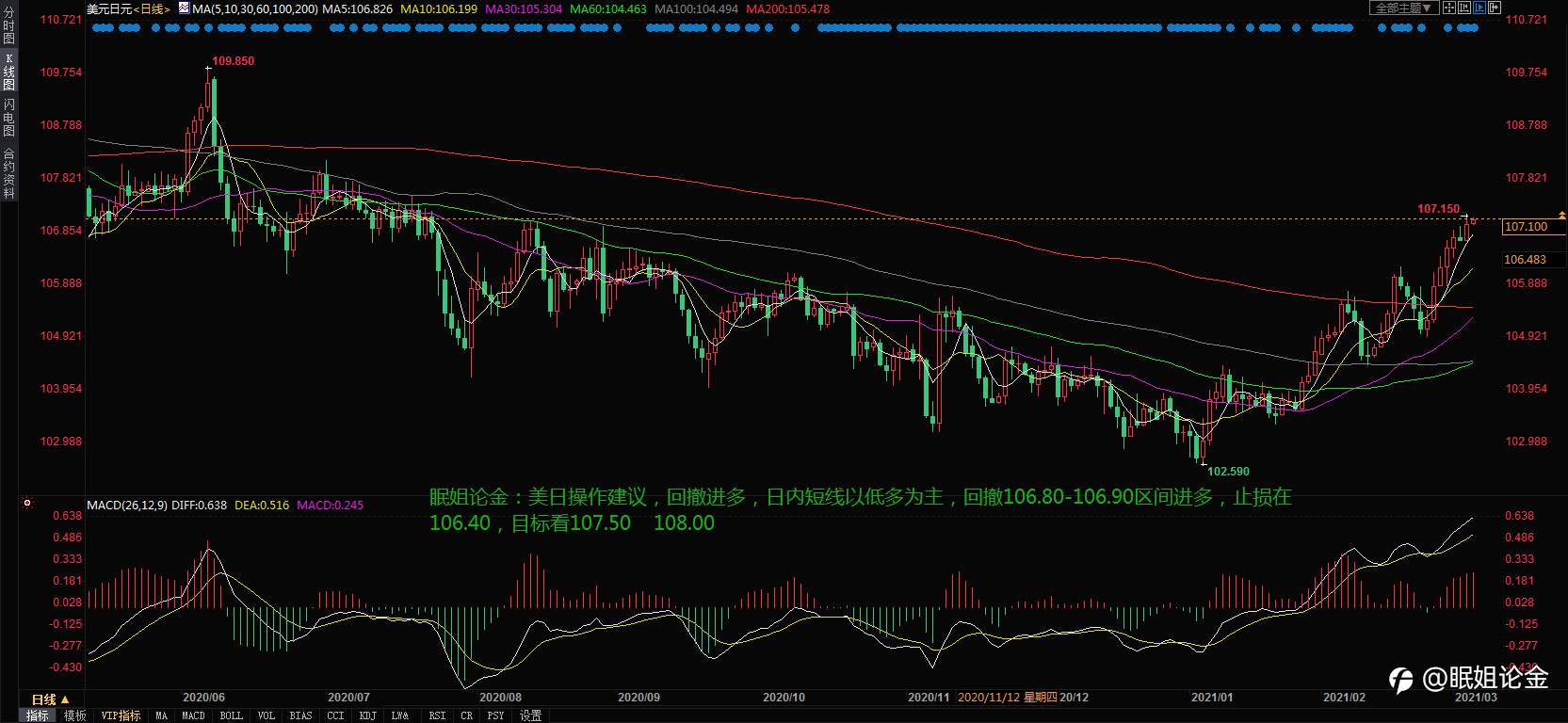The width and height of the screenshot is (1568, 723).
Task: Click the 107.100 current price tag
Action: [1526, 227]
